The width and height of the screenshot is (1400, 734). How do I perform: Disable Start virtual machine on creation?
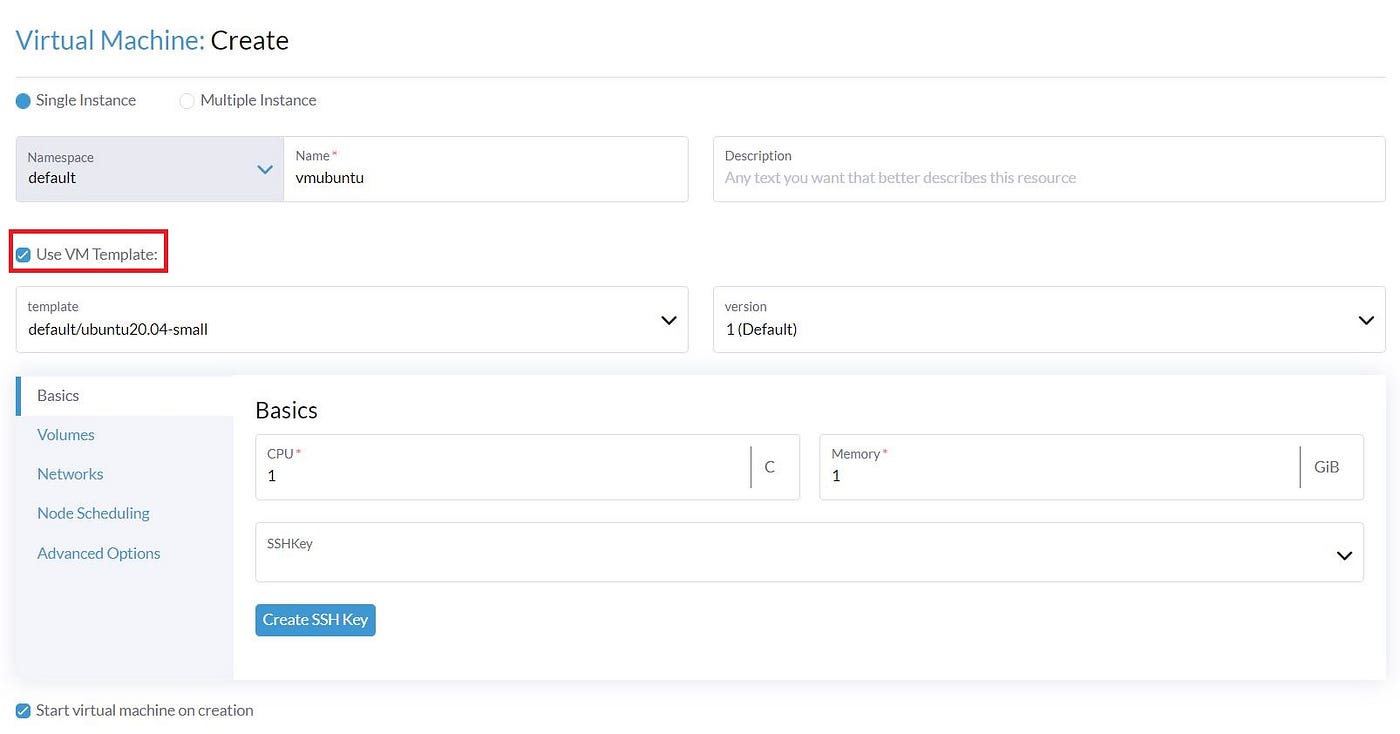click(x=22, y=710)
